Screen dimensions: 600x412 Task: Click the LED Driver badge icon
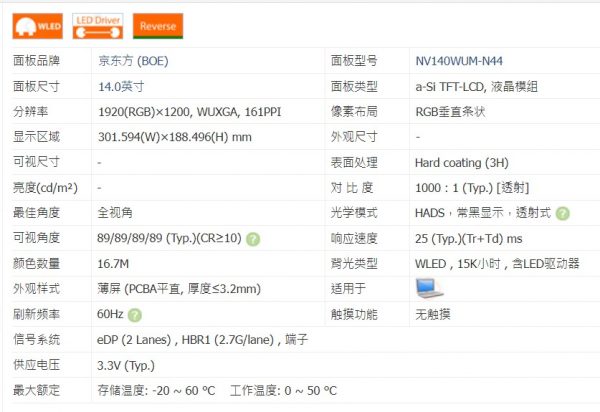pyautogui.click(x=98, y=26)
